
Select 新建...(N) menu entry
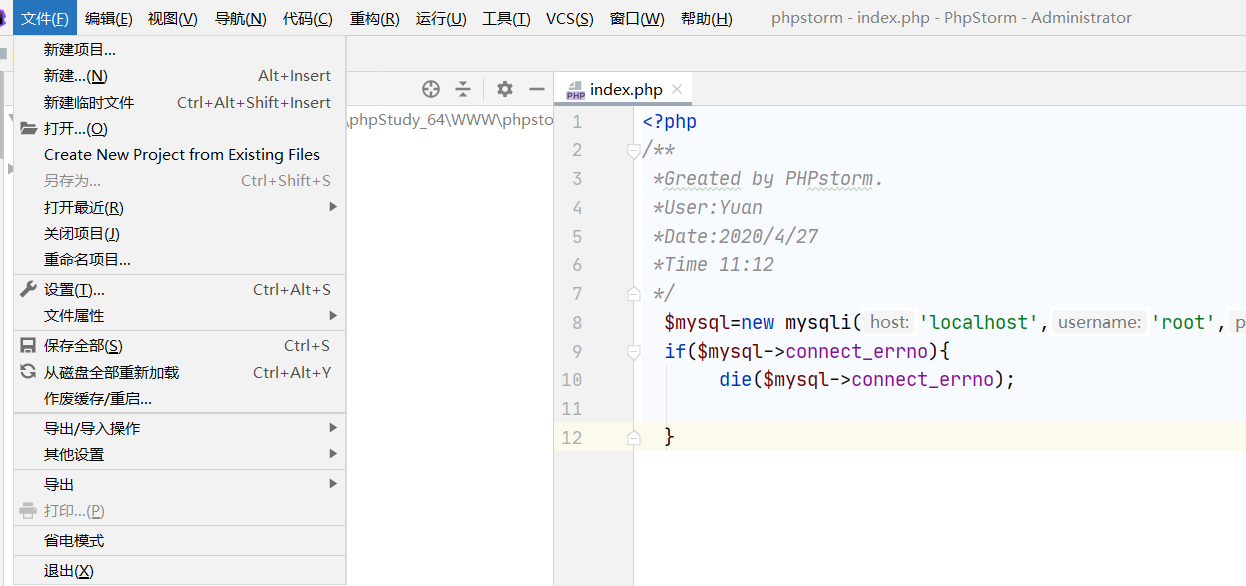179,75
